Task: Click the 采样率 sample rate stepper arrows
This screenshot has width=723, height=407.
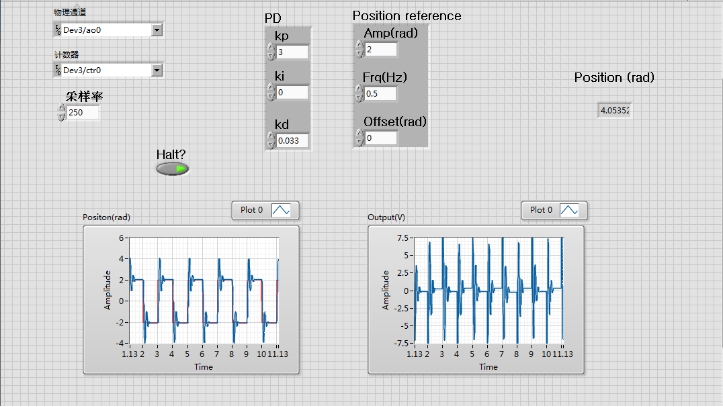Action: click(62, 113)
